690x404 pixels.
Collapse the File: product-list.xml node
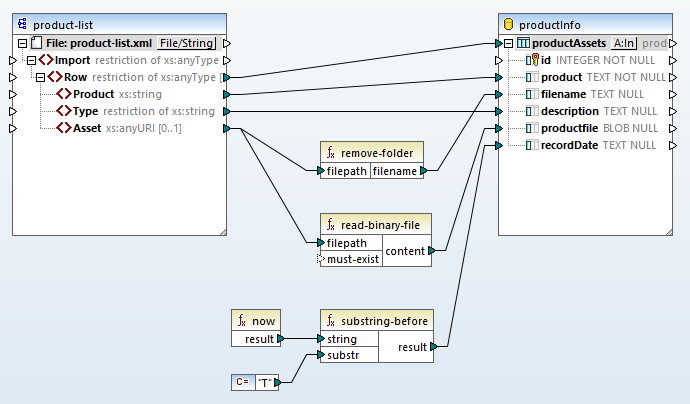(23, 43)
